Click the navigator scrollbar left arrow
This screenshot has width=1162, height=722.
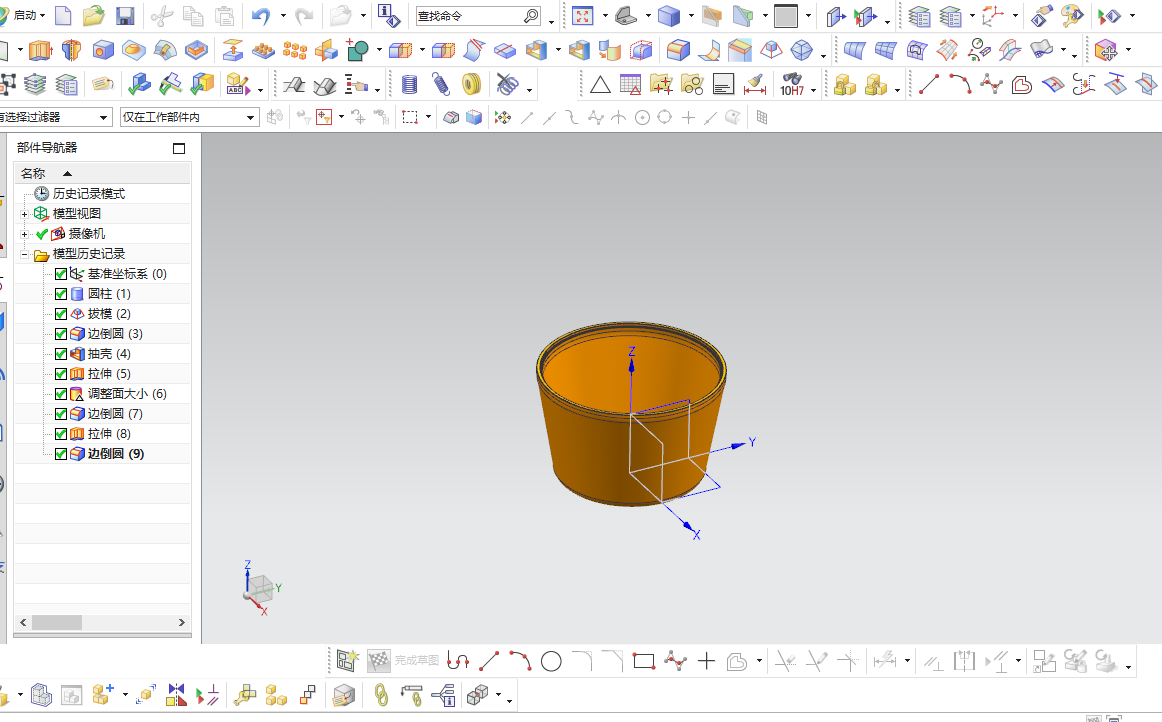click(23, 623)
